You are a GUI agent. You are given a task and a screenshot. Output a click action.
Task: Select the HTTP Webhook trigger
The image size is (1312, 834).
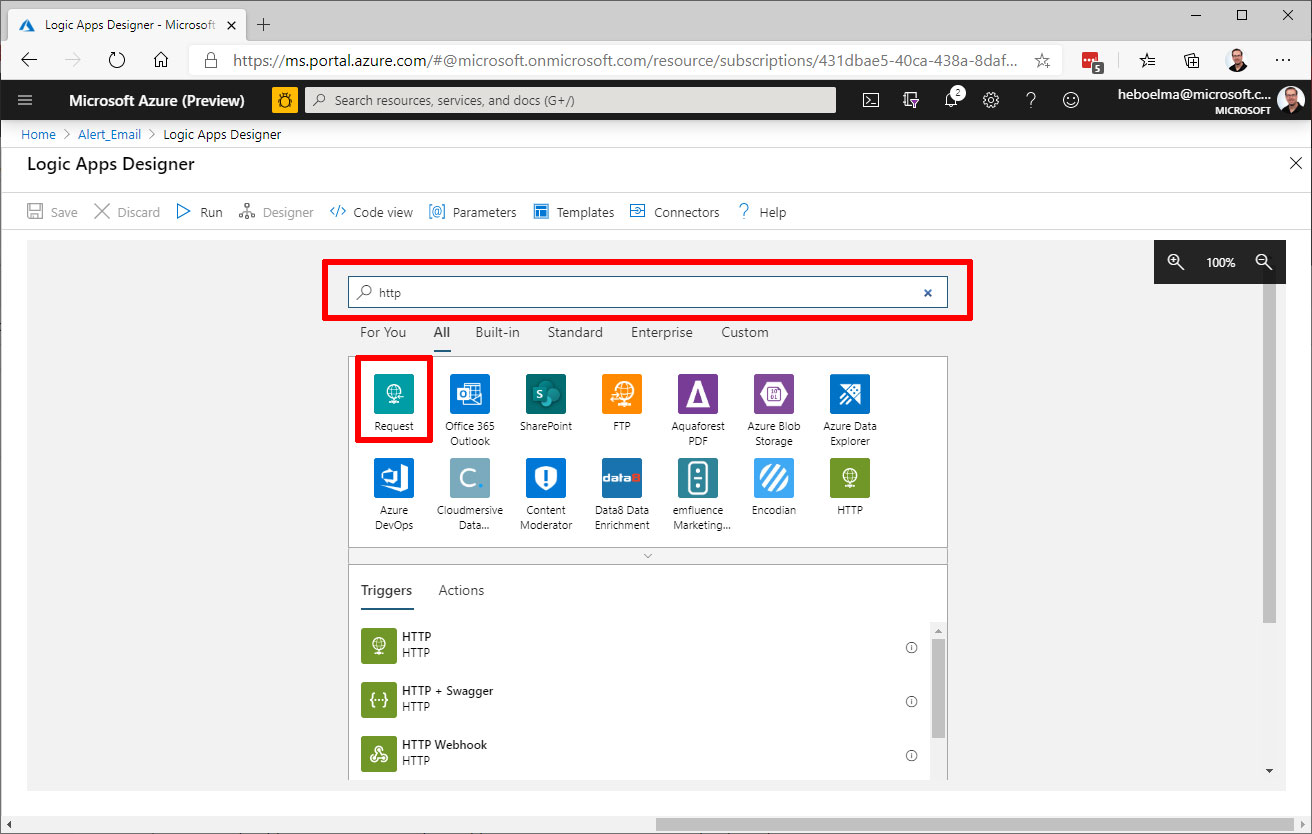click(639, 753)
